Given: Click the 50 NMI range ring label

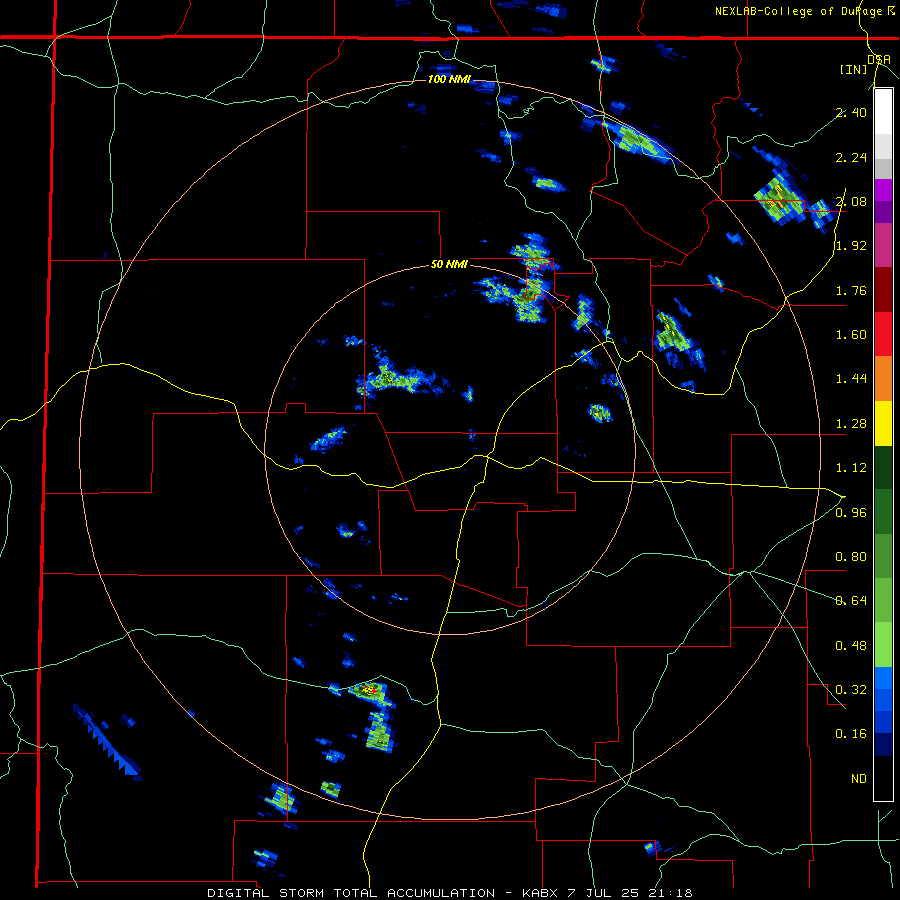Looking at the screenshot, I should [449, 265].
